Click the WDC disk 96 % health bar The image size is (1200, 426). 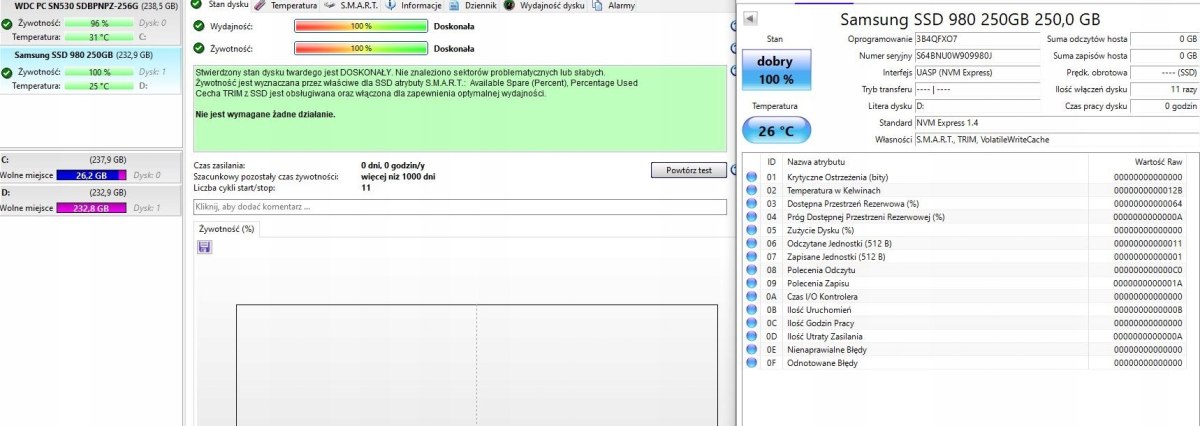98,22
